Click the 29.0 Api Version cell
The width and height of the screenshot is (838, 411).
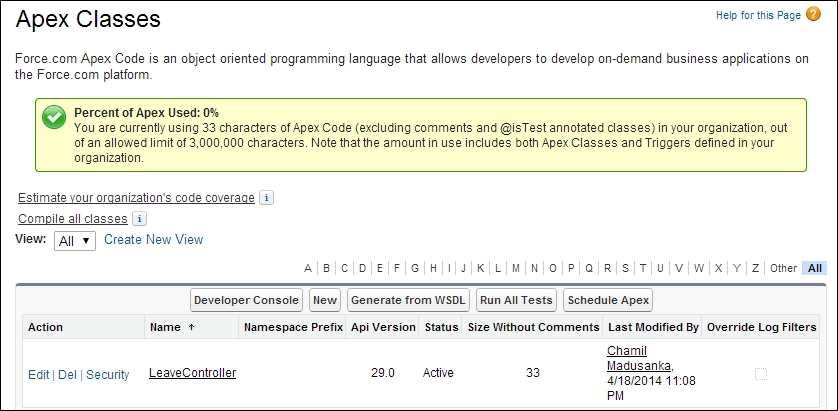[x=383, y=373]
